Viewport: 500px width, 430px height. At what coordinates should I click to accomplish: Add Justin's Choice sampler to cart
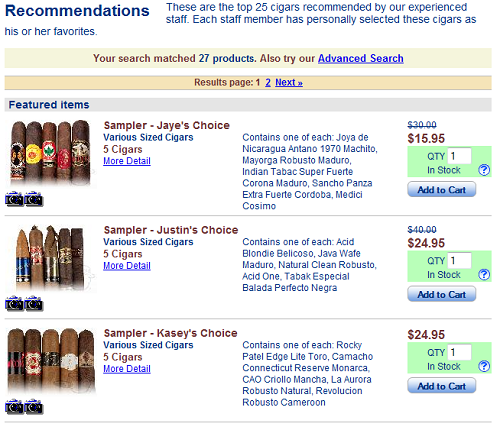coord(442,294)
